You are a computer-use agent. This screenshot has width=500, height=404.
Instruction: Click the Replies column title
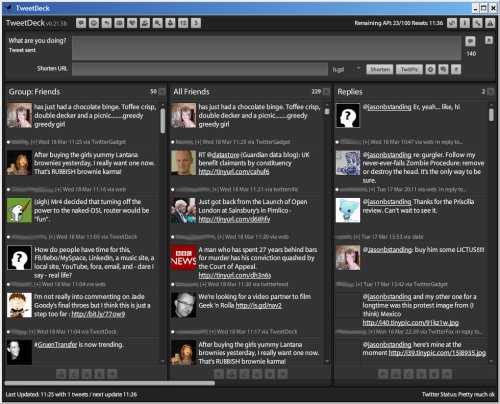(350, 92)
